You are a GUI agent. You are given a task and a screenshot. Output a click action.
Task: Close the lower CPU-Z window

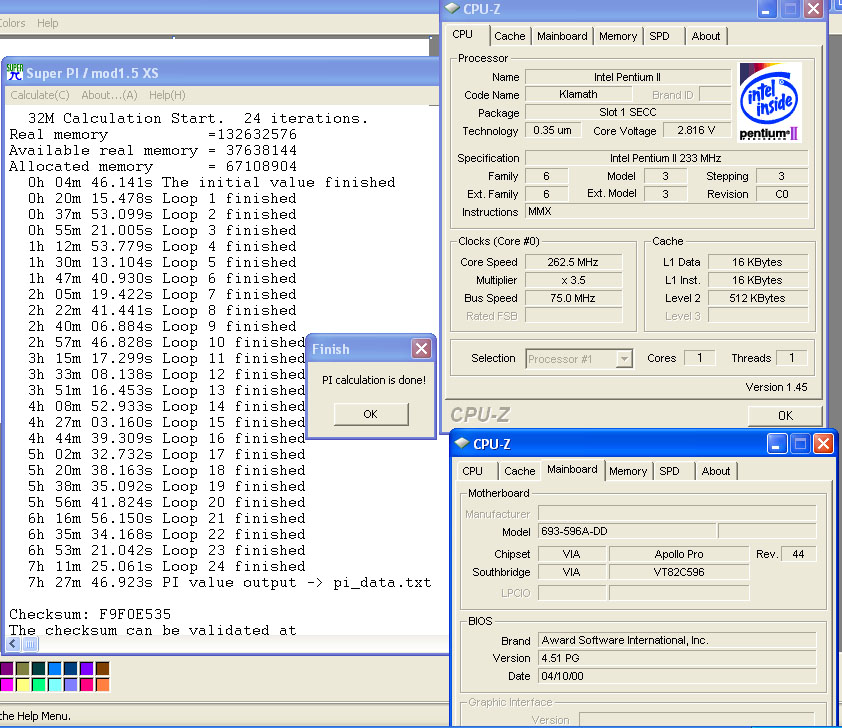(823, 444)
